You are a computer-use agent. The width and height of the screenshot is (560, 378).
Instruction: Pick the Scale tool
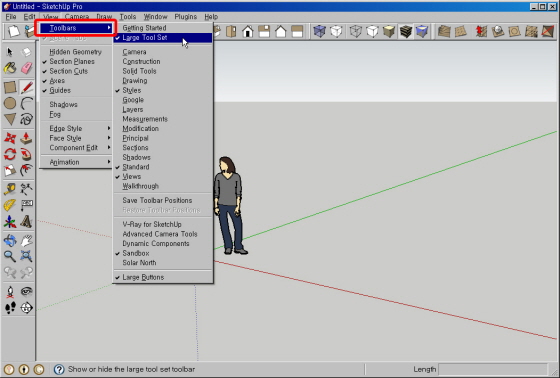[10, 170]
